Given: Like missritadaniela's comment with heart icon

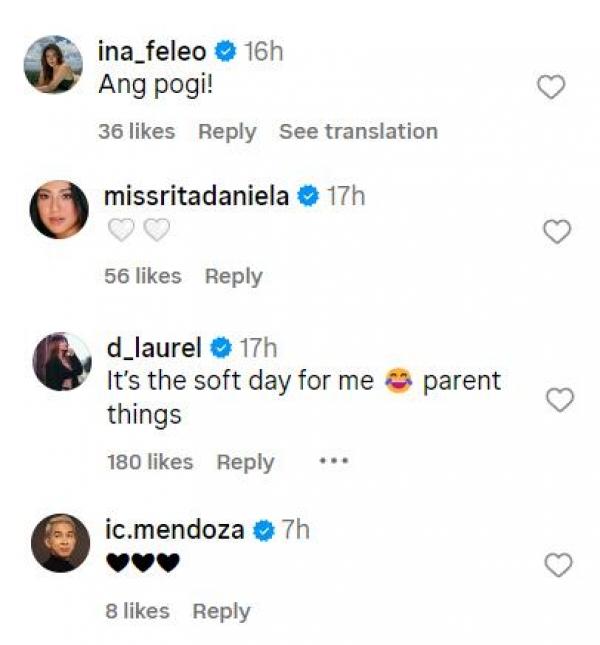Looking at the screenshot, I should point(556,232).
